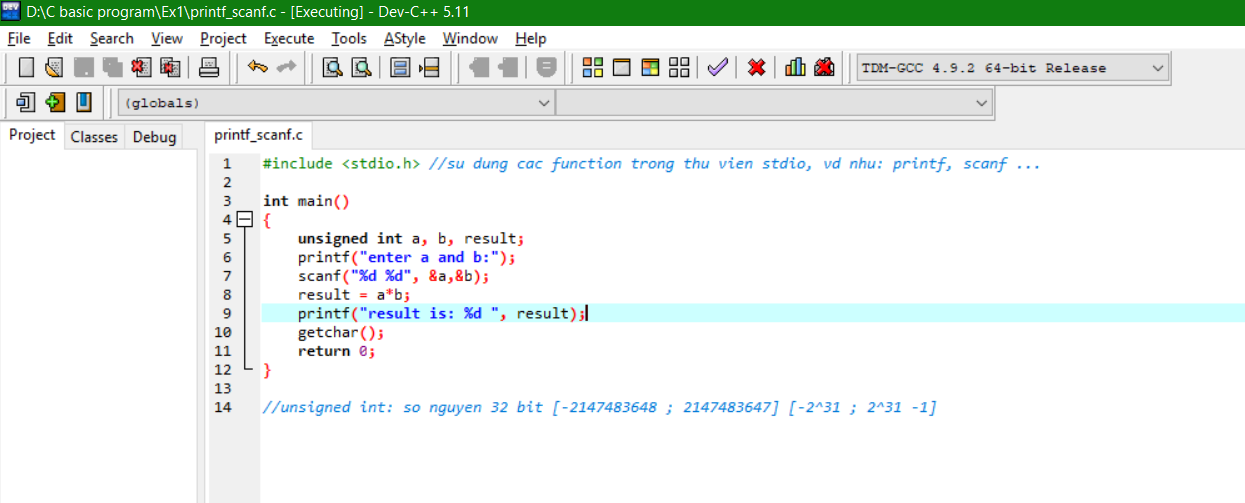The width and height of the screenshot is (1245, 503).
Task: Start debugging with the checkmark icon
Action: (x=717, y=68)
